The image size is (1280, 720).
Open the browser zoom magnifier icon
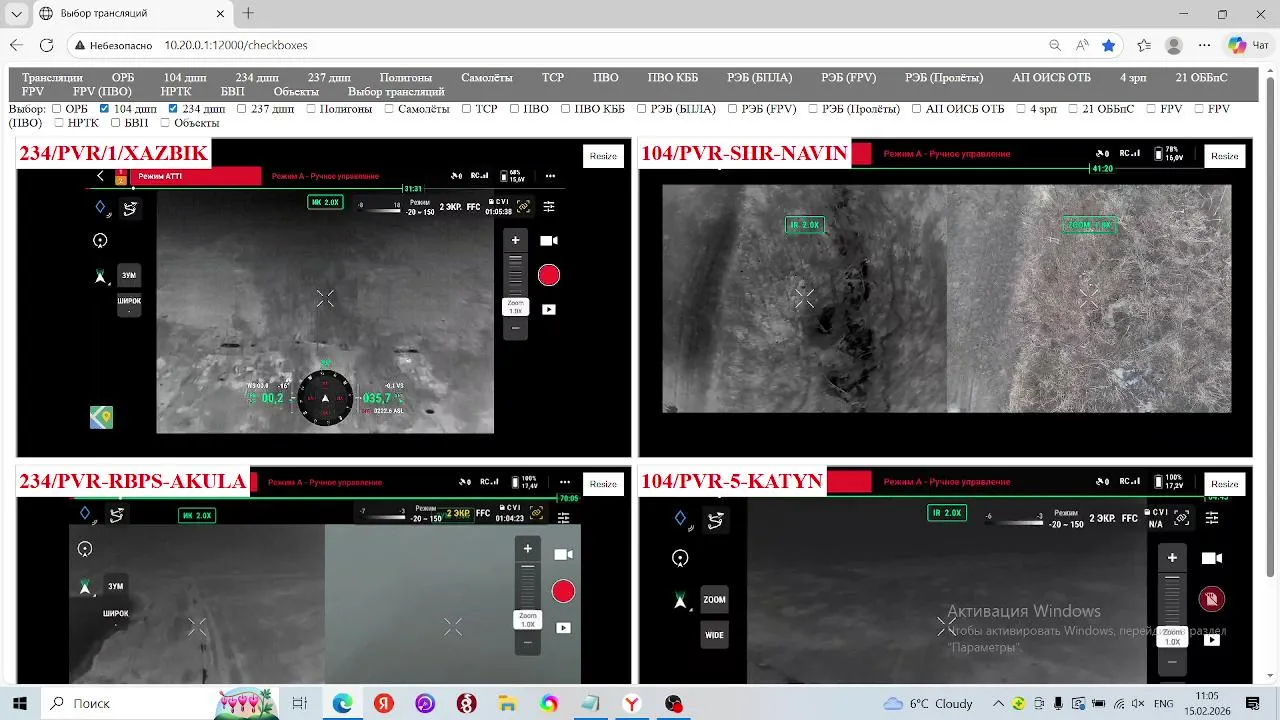(x=1055, y=45)
